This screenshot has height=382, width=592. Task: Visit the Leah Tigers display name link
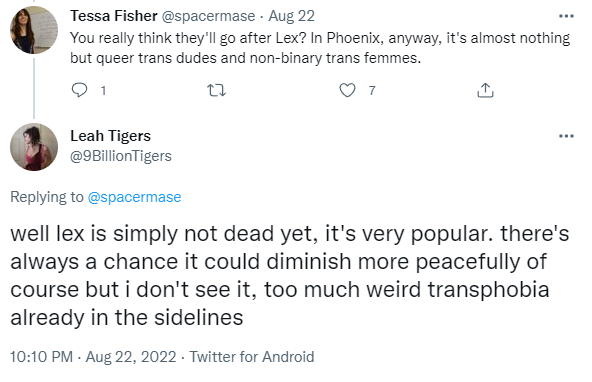click(x=111, y=136)
